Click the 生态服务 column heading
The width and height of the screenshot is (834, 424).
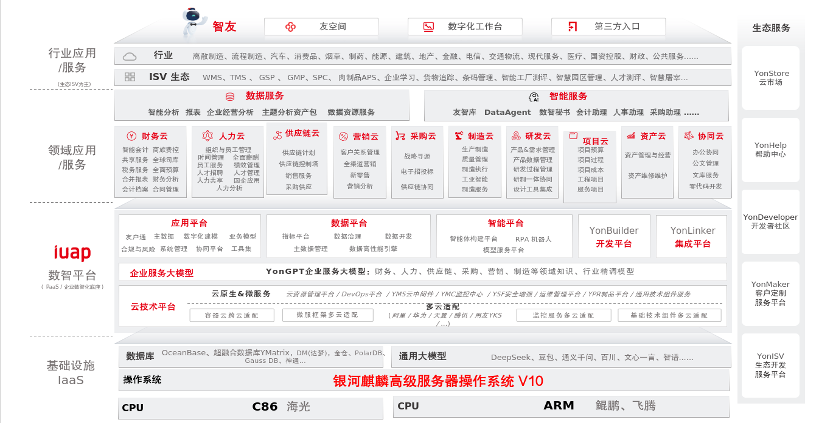click(771, 28)
